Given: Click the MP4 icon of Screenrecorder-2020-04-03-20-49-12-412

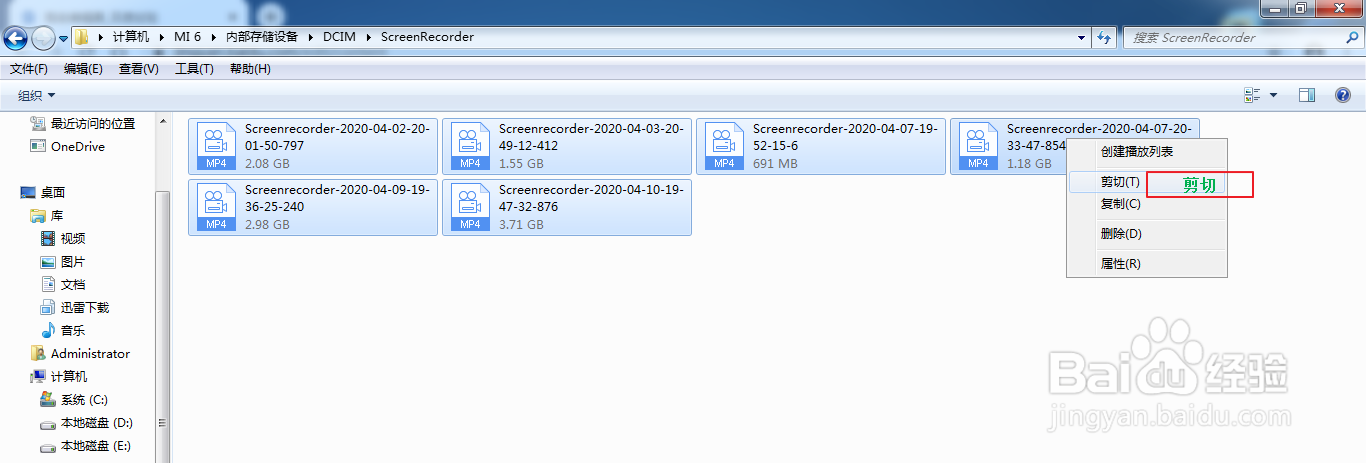Looking at the screenshot, I should pos(469,146).
